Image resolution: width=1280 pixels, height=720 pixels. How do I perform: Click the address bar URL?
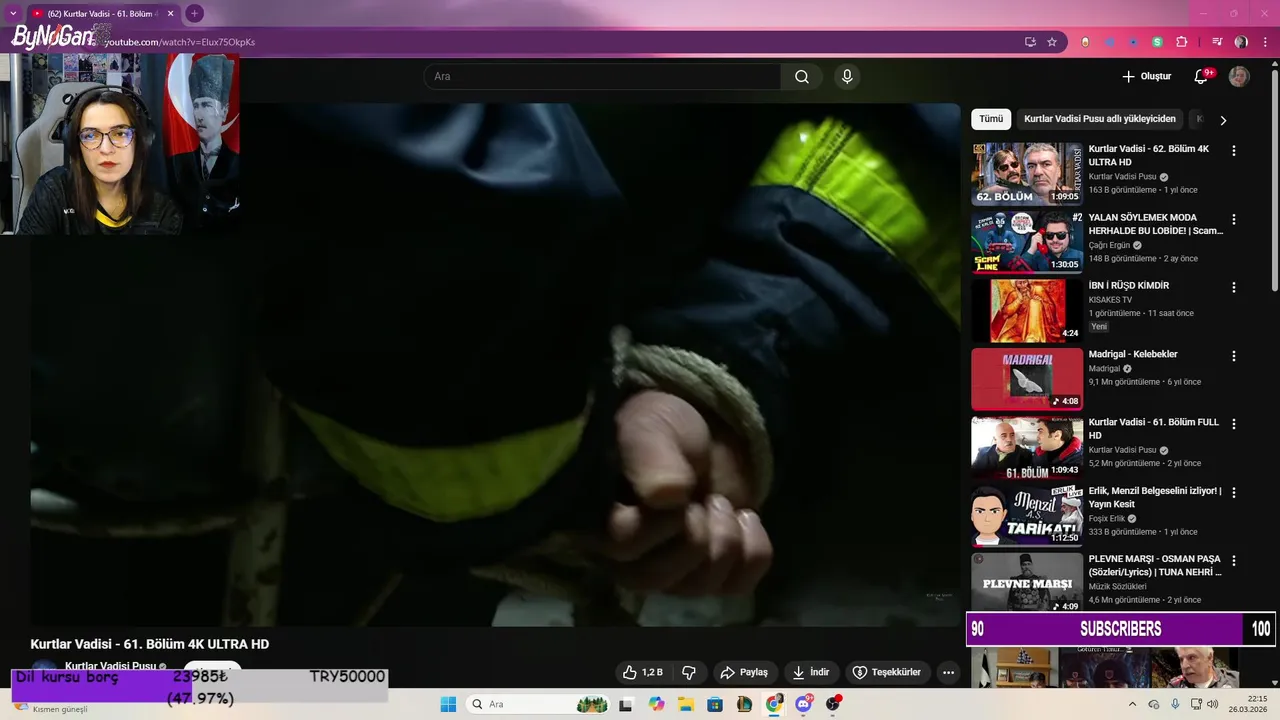180,42
